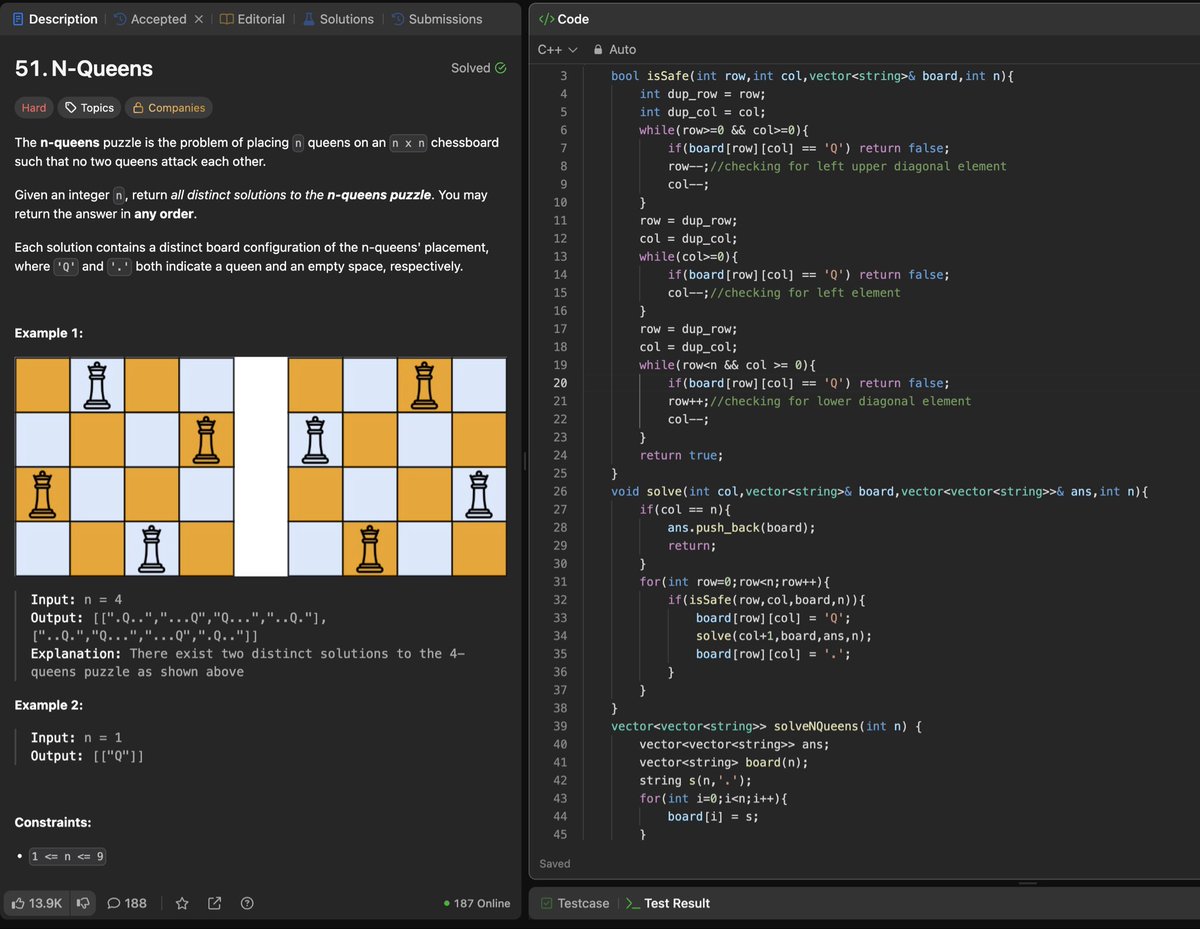Click the 'return true;' code line
The width and height of the screenshot is (1200, 929).
click(x=680, y=455)
